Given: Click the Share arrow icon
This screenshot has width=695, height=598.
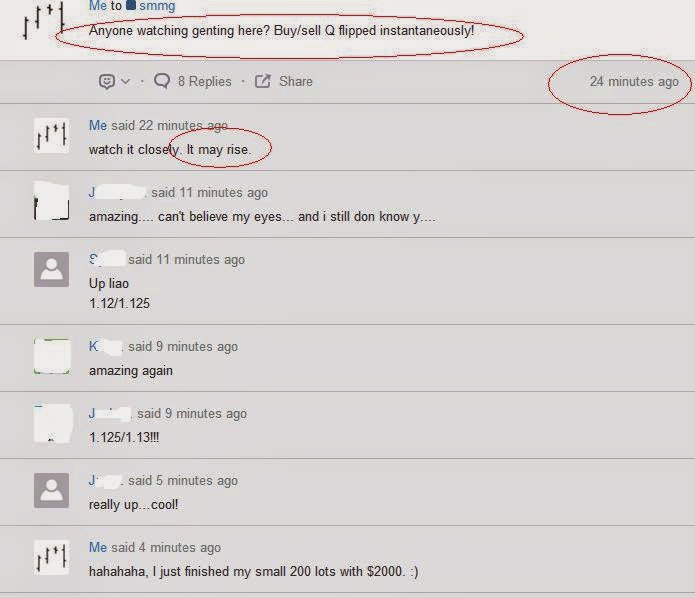Looking at the screenshot, I should click(262, 81).
